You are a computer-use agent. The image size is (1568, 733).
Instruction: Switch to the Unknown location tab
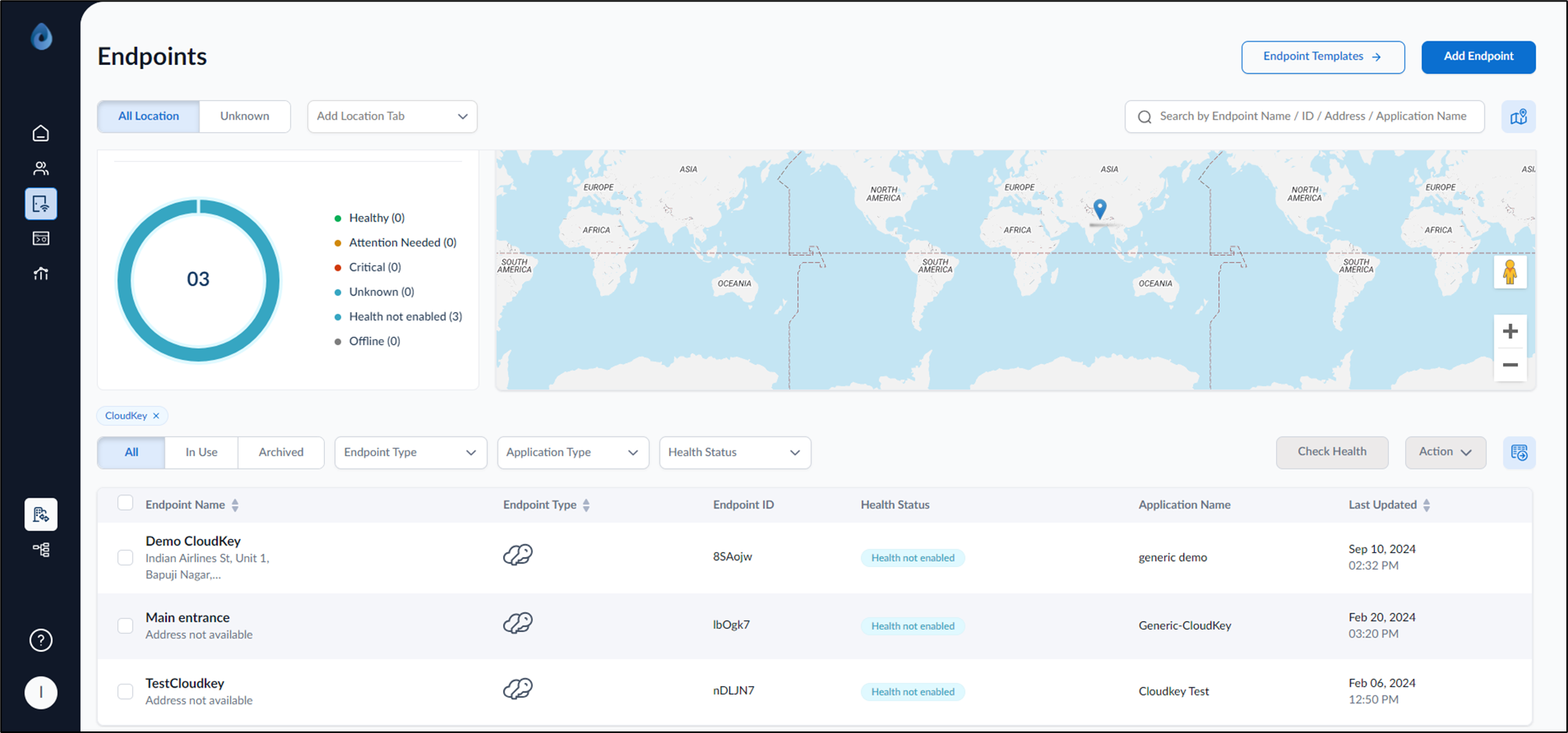pyautogui.click(x=245, y=117)
